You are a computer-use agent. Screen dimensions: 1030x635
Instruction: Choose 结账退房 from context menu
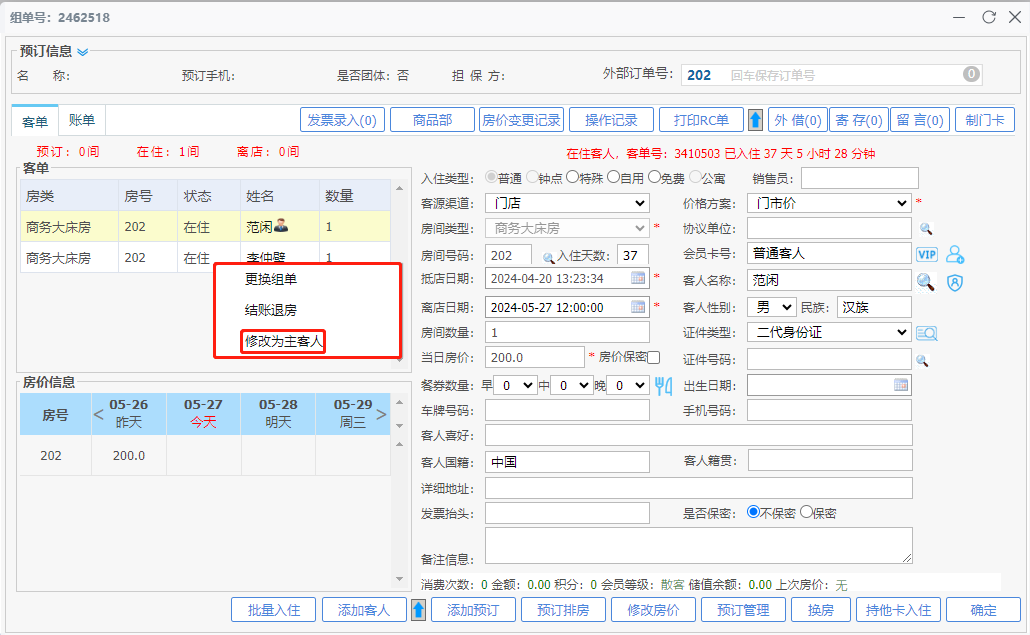pos(271,310)
